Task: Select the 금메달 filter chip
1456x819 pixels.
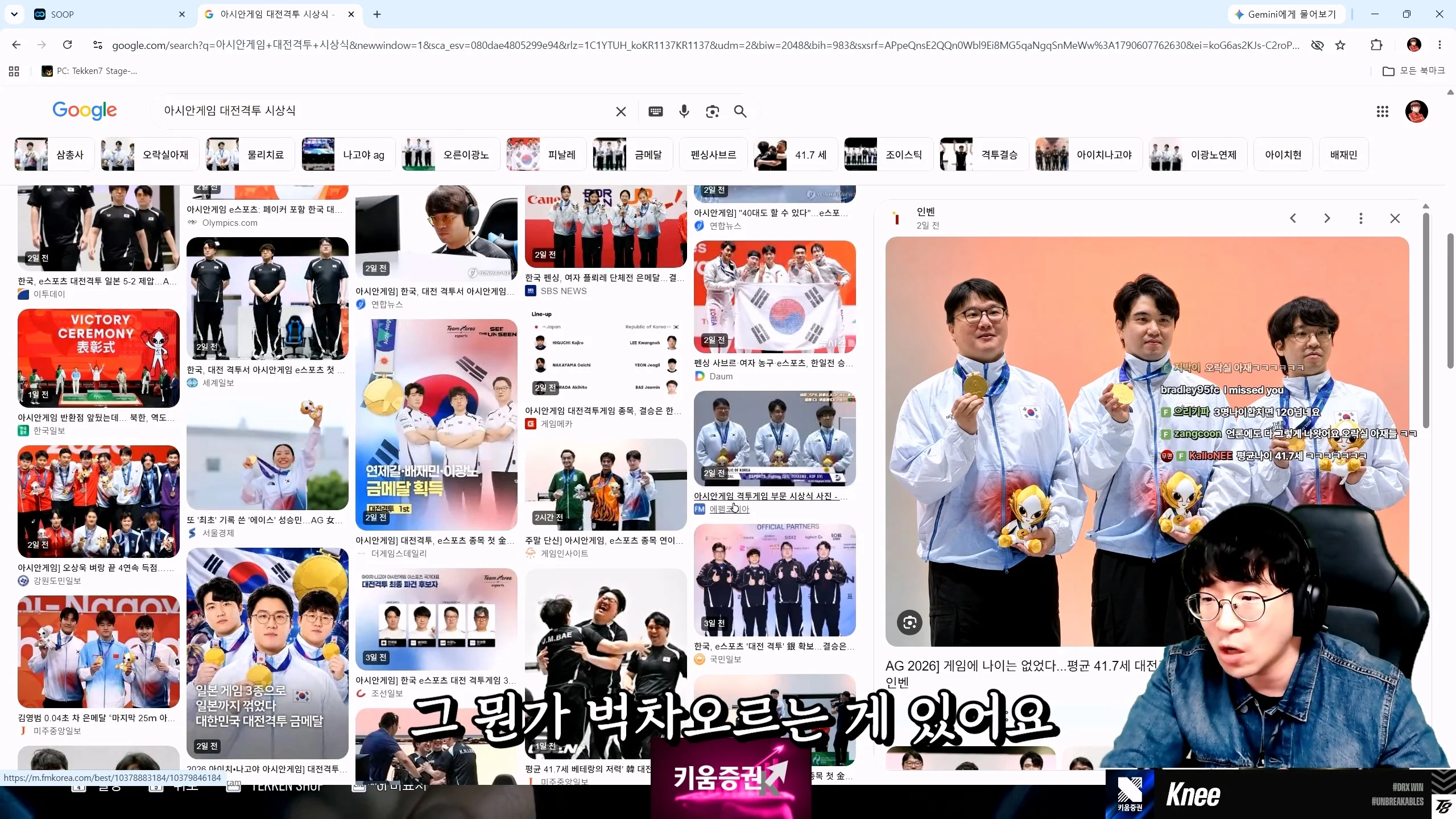Action: tap(632, 155)
